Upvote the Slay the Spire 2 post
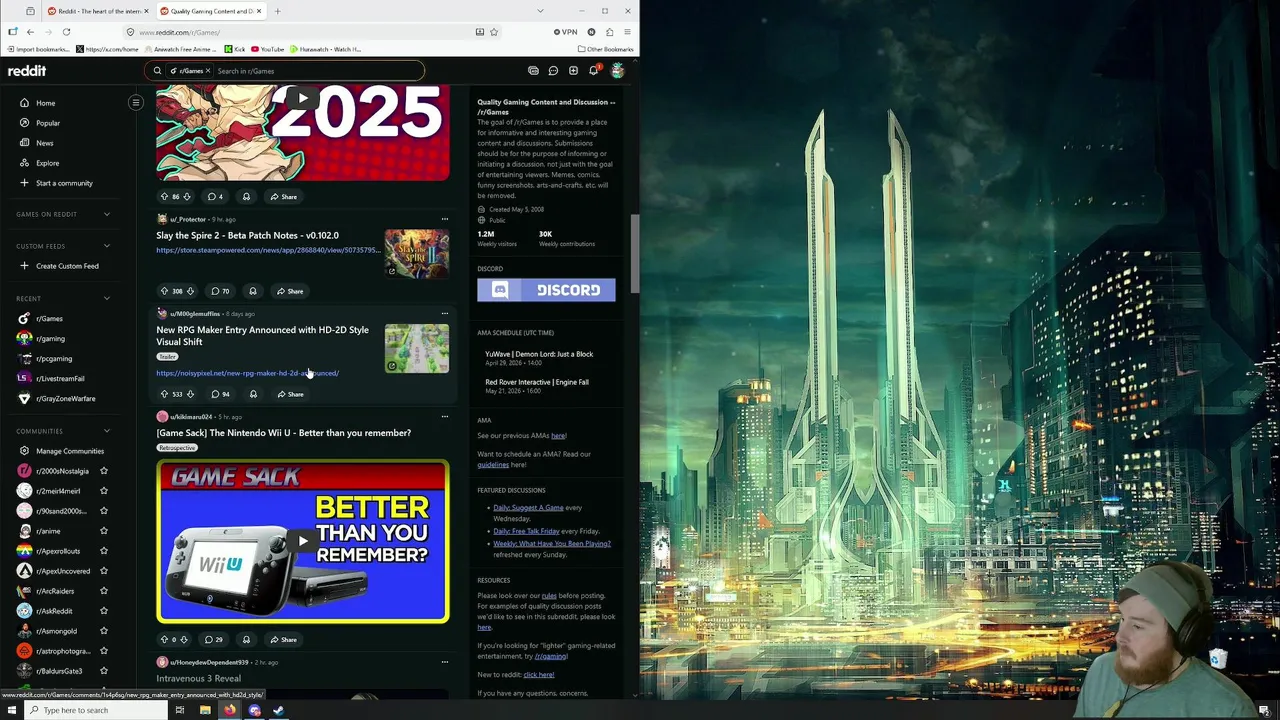The width and height of the screenshot is (1280, 720). click(x=164, y=291)
